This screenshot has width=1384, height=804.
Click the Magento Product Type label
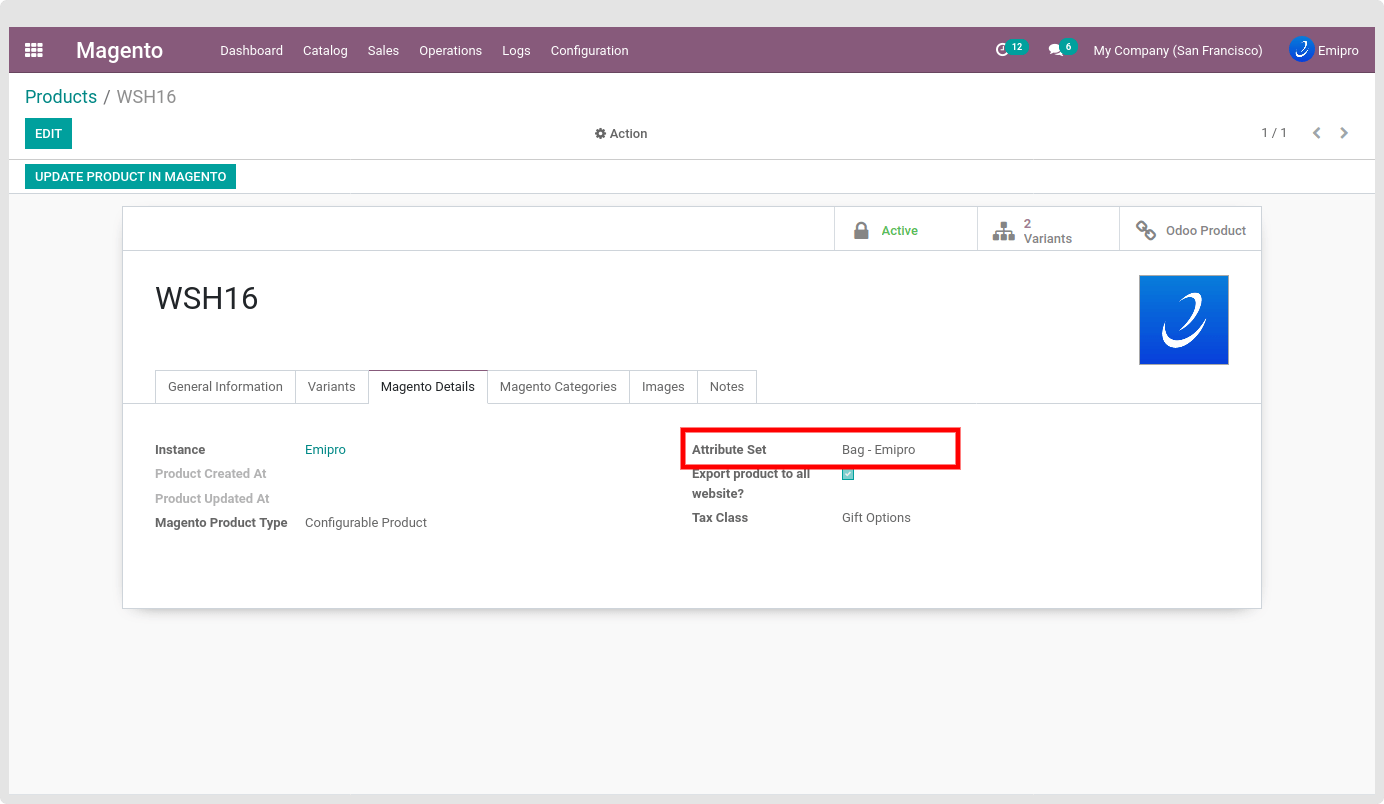(221, 523)
